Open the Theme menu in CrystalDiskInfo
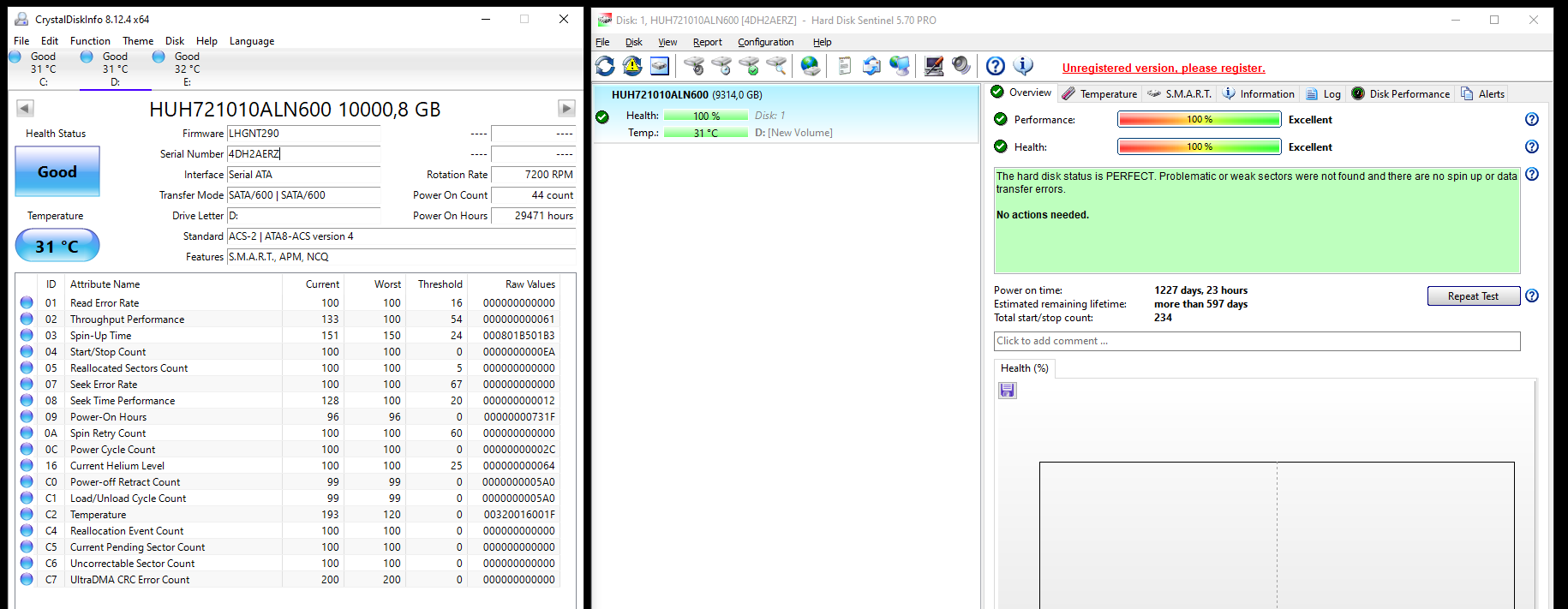 (138, 41)
